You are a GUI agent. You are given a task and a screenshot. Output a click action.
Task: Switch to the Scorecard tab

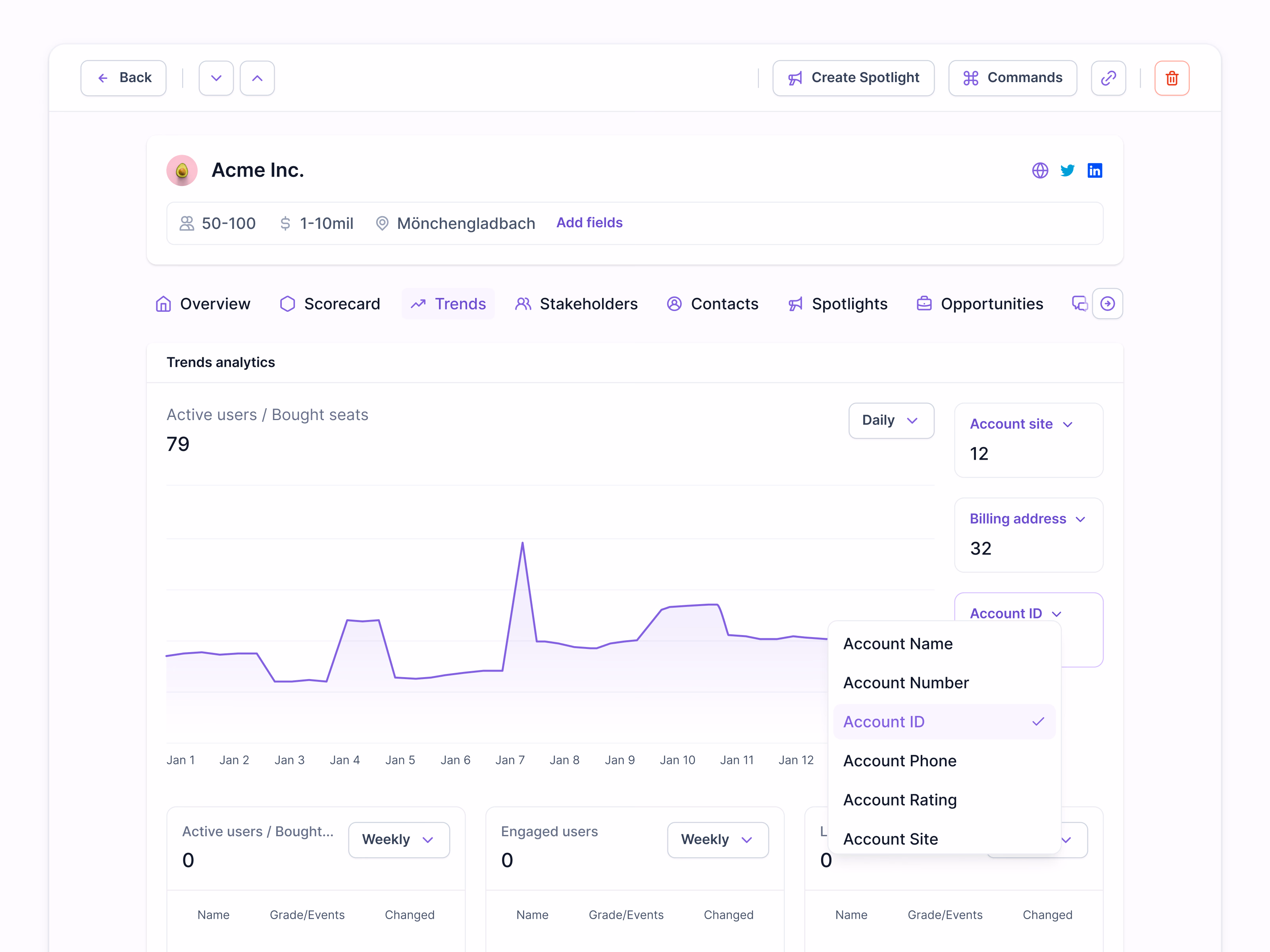click(x=329, y=303)
